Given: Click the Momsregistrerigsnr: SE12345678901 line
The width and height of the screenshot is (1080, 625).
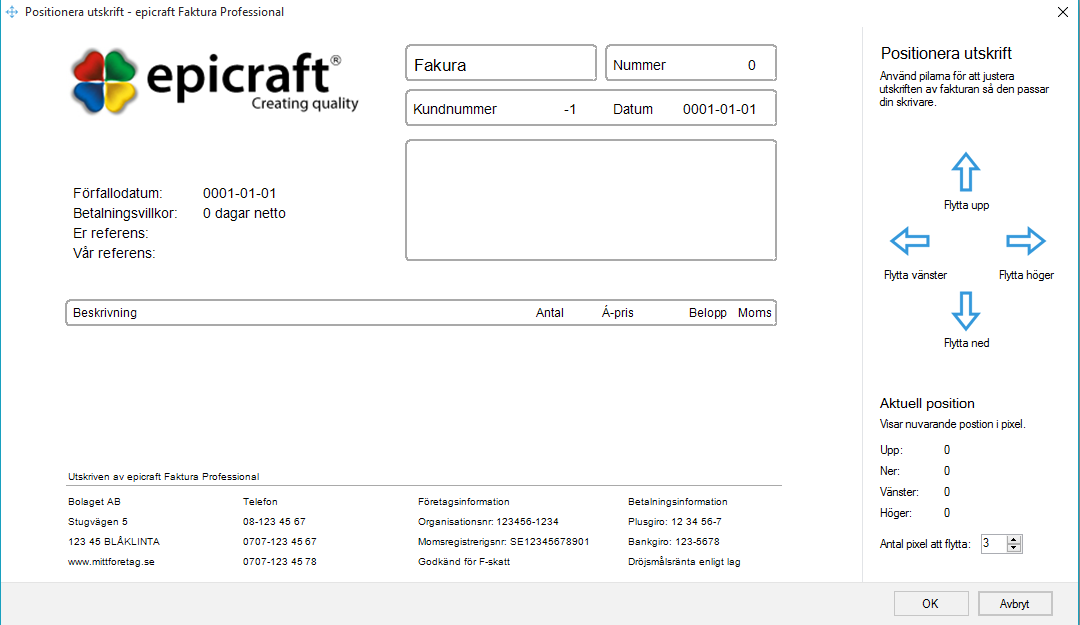Looking at the screenshot, I should point(503,542).
